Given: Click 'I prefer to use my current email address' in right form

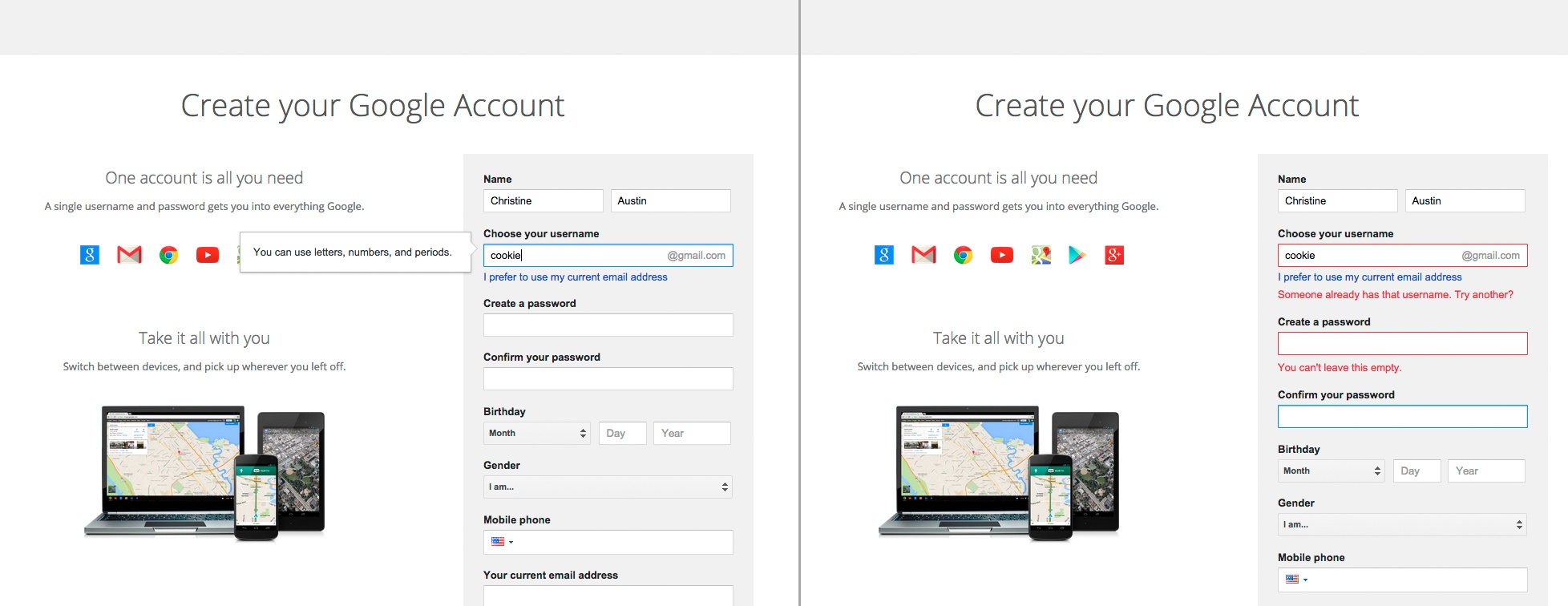Looking at the screenshot, I should pos(1370,277).
